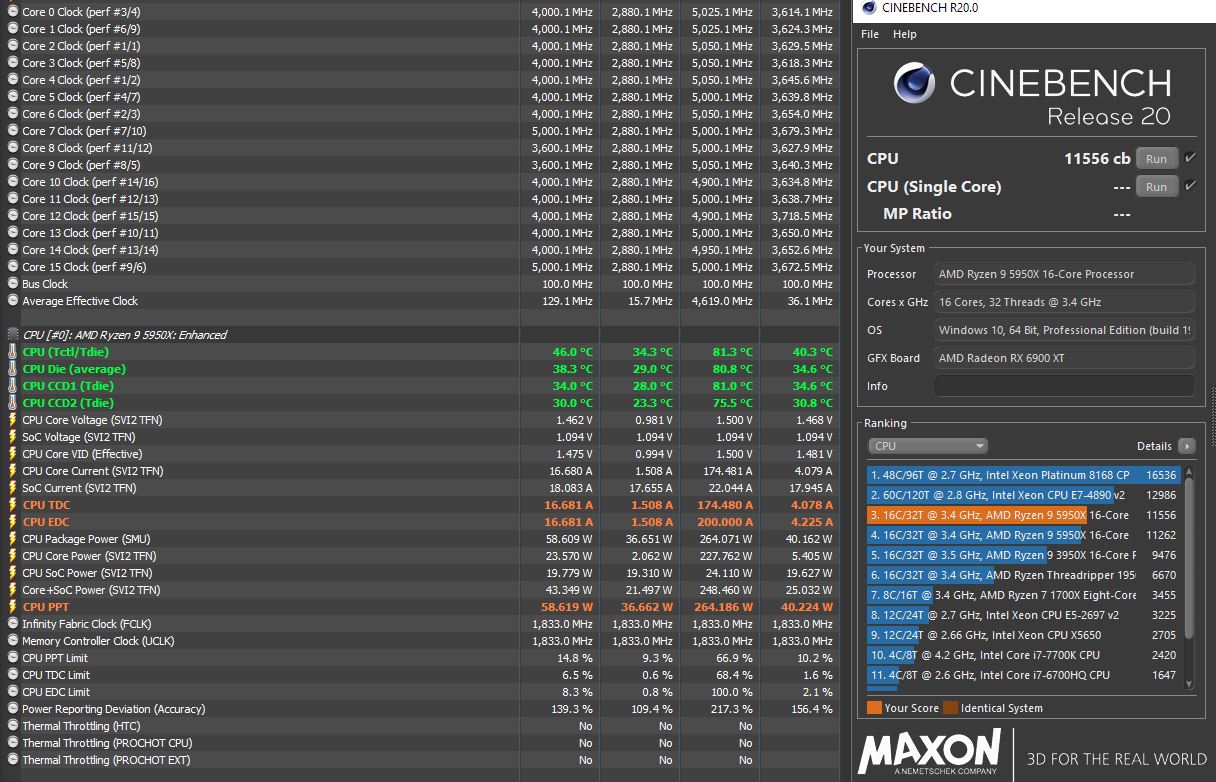Viewport: 1216px width, 782px height.
Task: Toggle the CPU (Single Core) test checkbox
Action: [x=1189, y=186]
